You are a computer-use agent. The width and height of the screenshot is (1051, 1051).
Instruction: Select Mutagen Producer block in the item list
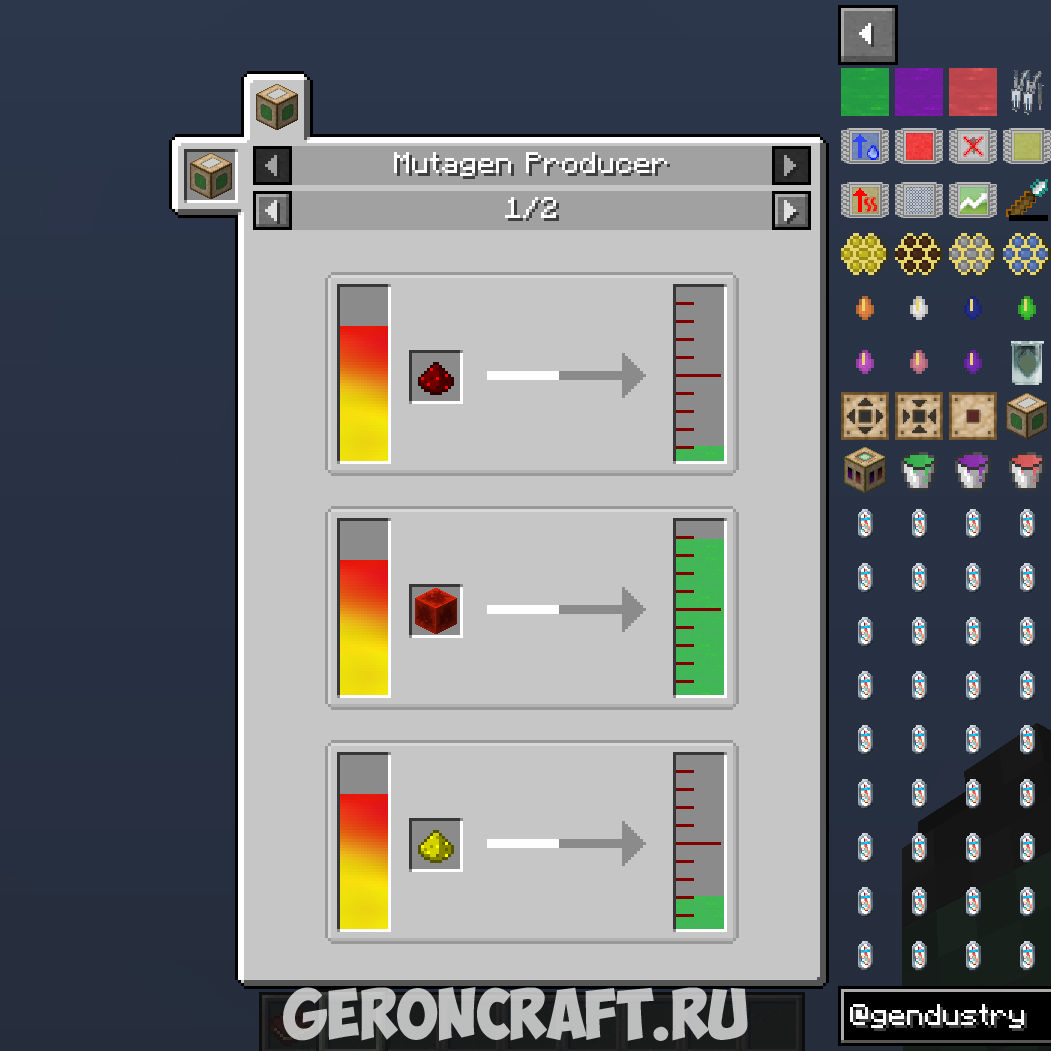[x=1026, y=416]
